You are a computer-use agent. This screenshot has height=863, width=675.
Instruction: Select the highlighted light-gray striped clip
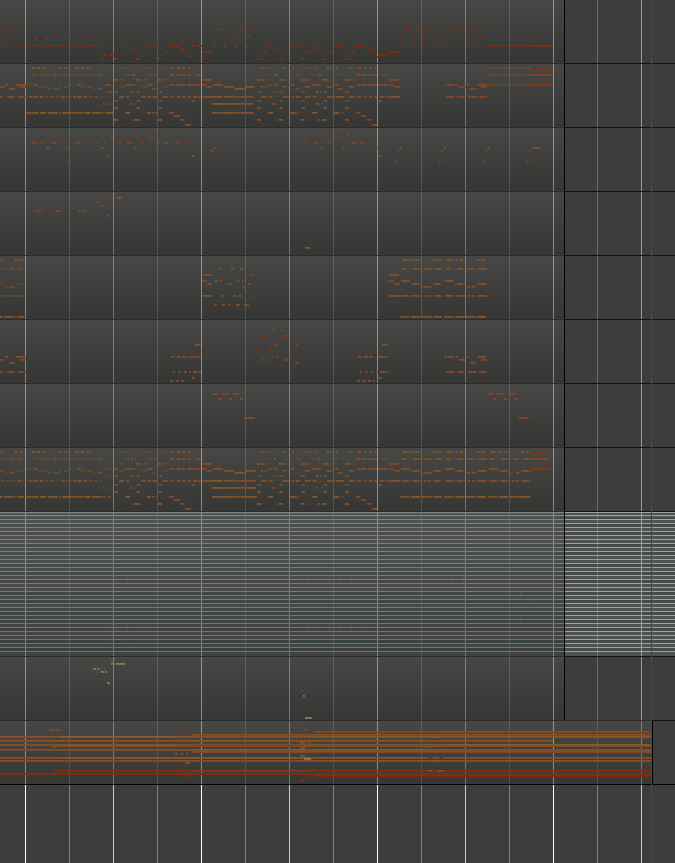pyautogui.click(x=280, y=583)
